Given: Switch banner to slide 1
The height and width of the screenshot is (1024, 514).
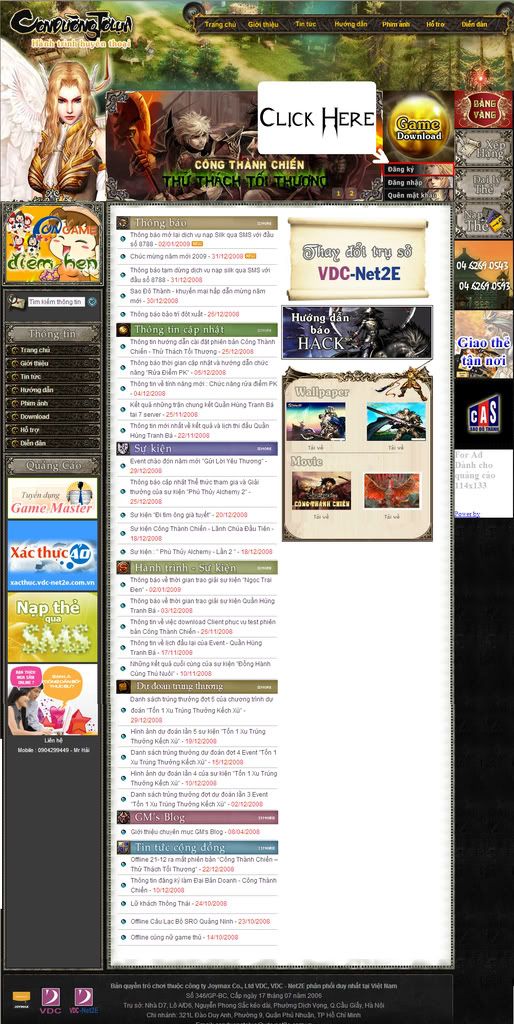Looking at the screenshot, I should tap(338, 193).
